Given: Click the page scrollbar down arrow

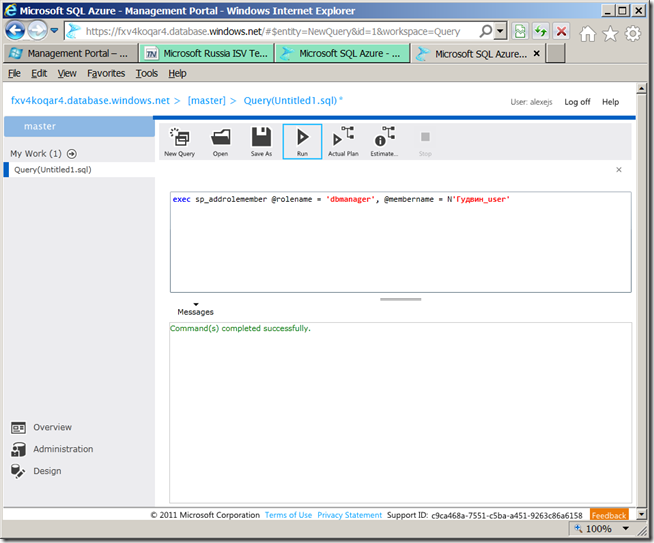Looking at the screenshot, I should [641, 514].
